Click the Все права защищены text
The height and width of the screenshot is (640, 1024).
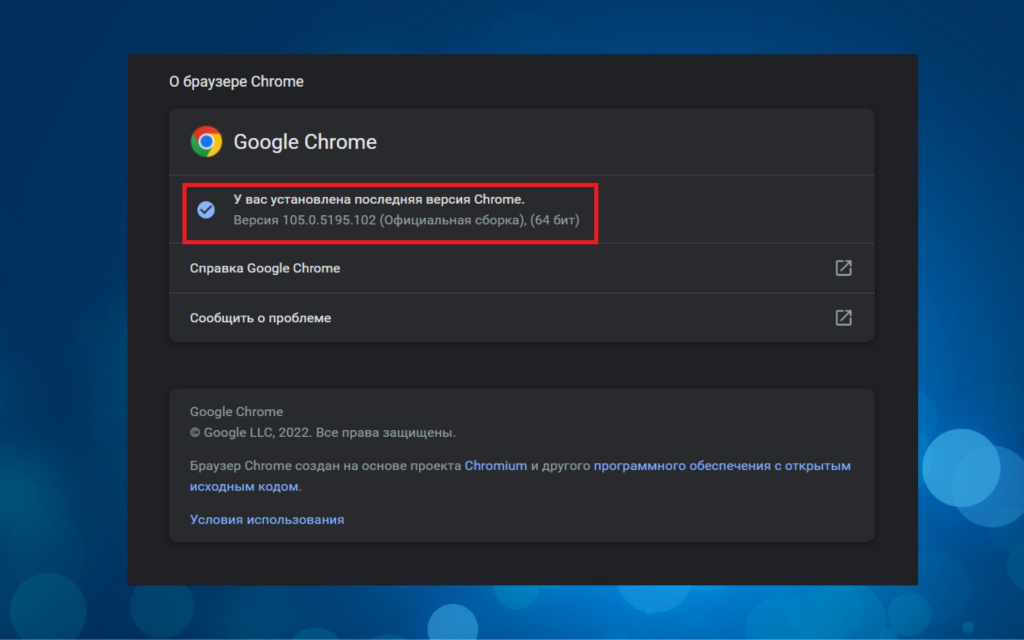pyautogui.click(x=386, y=433)
